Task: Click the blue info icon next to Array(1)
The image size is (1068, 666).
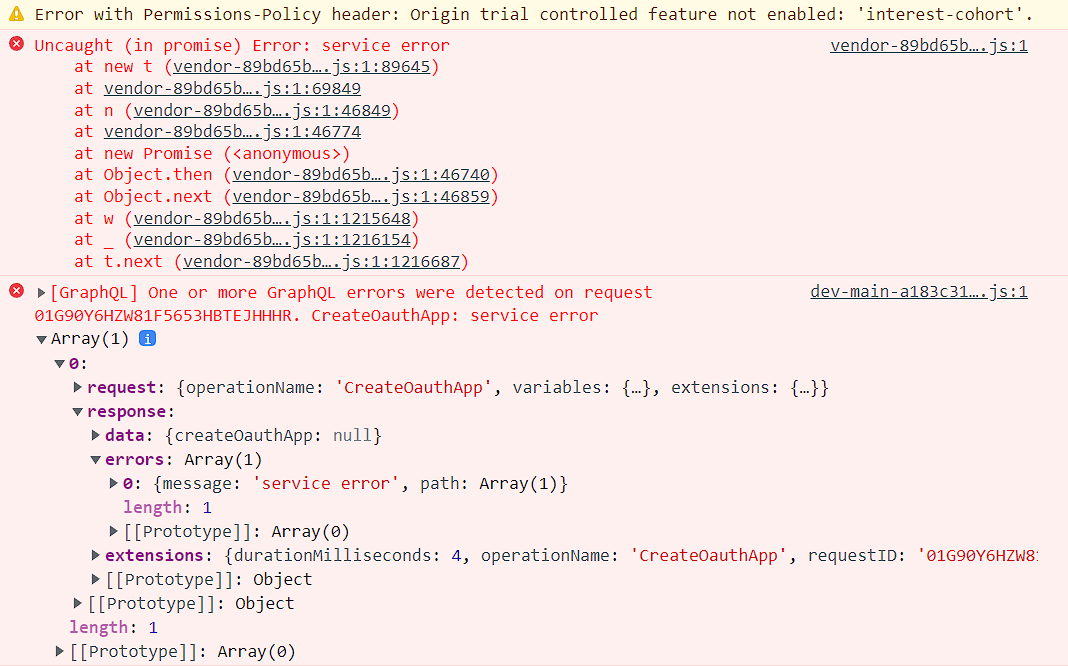Action: click(146, 338)
